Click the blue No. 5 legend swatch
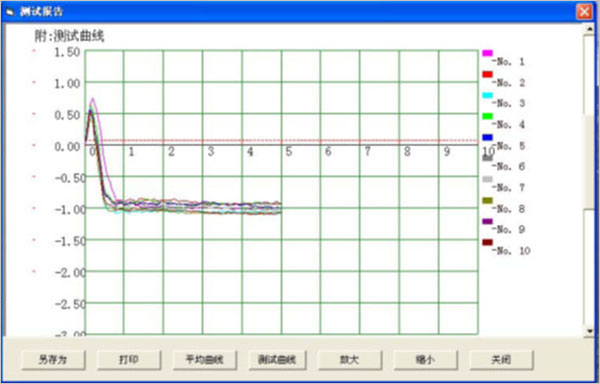Screen dimensions: 600x384 (x=488, y=137)
